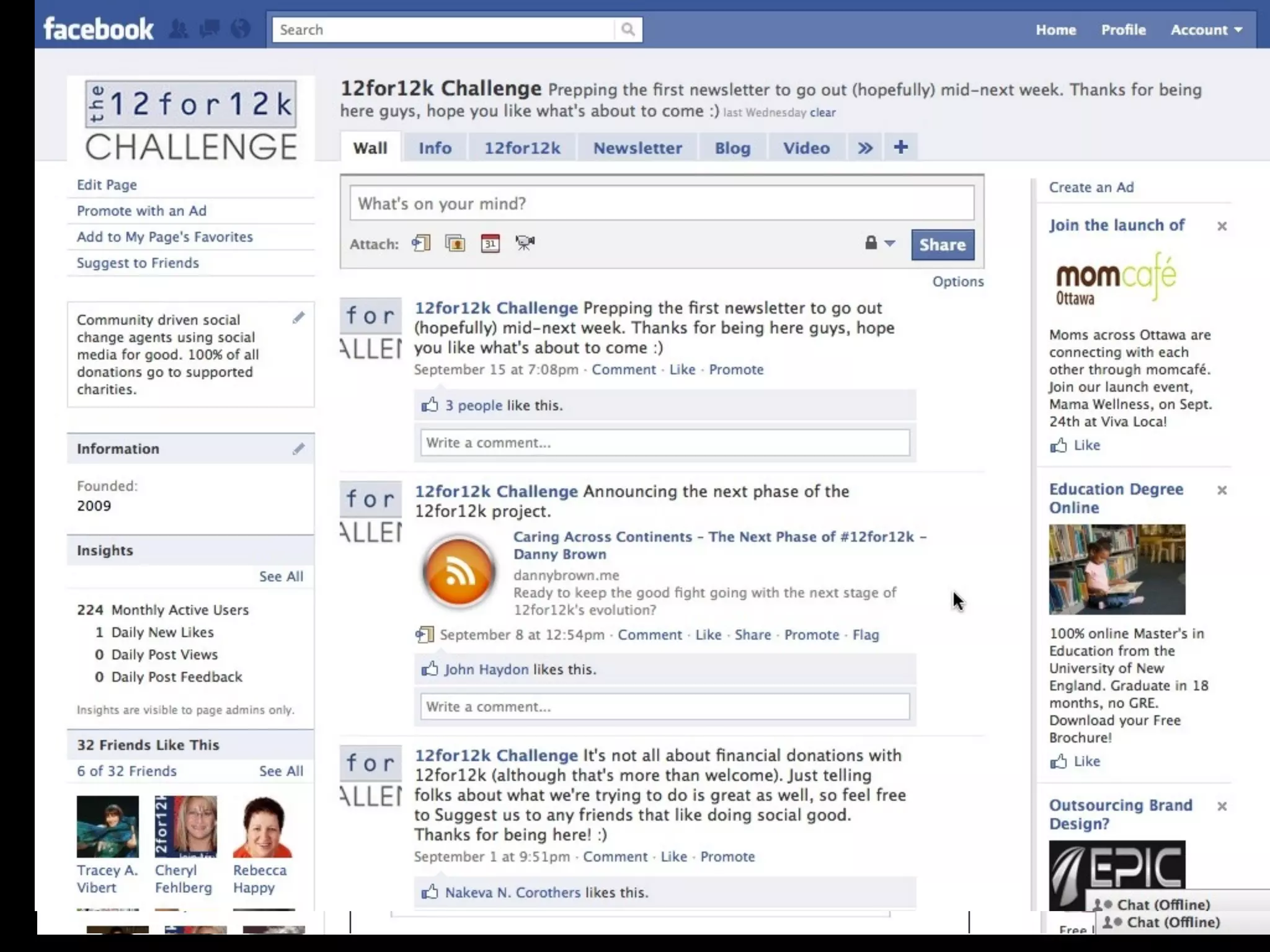This screenshot has width=1270, height=952.
Task: Close the momcafé Ottawa ad
Action: pyautogui.click(x=1222, y=226)
